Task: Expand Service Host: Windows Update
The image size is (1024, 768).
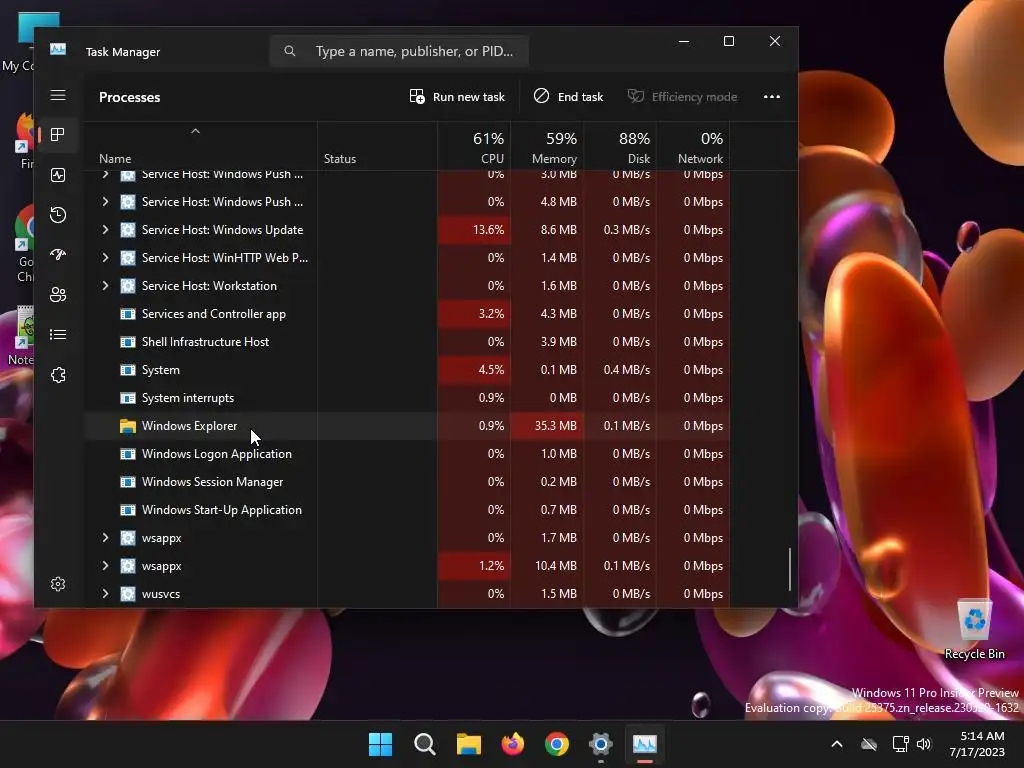Action: [105, 229]
